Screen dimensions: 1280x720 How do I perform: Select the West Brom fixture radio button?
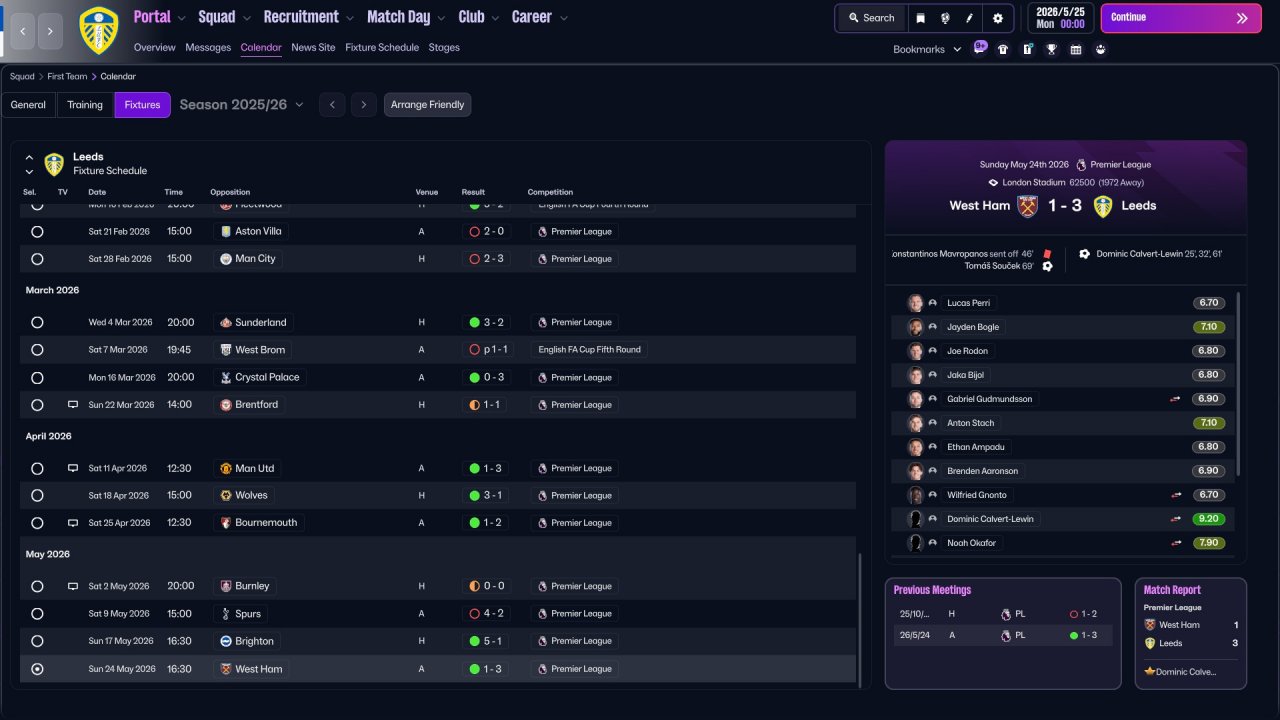(x=37, y=350)
